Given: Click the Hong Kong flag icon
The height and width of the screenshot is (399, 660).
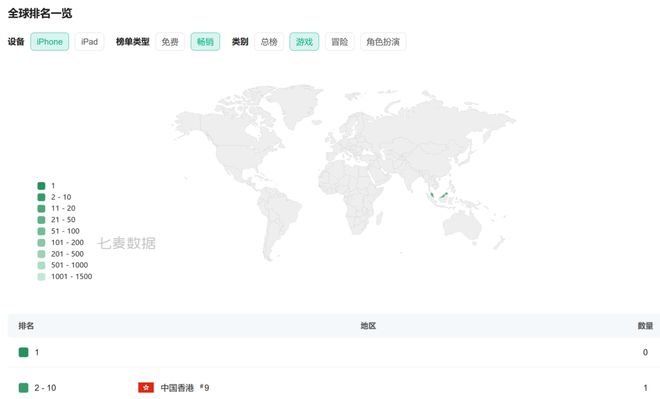Looking at the screenshot, I should 146,387.
